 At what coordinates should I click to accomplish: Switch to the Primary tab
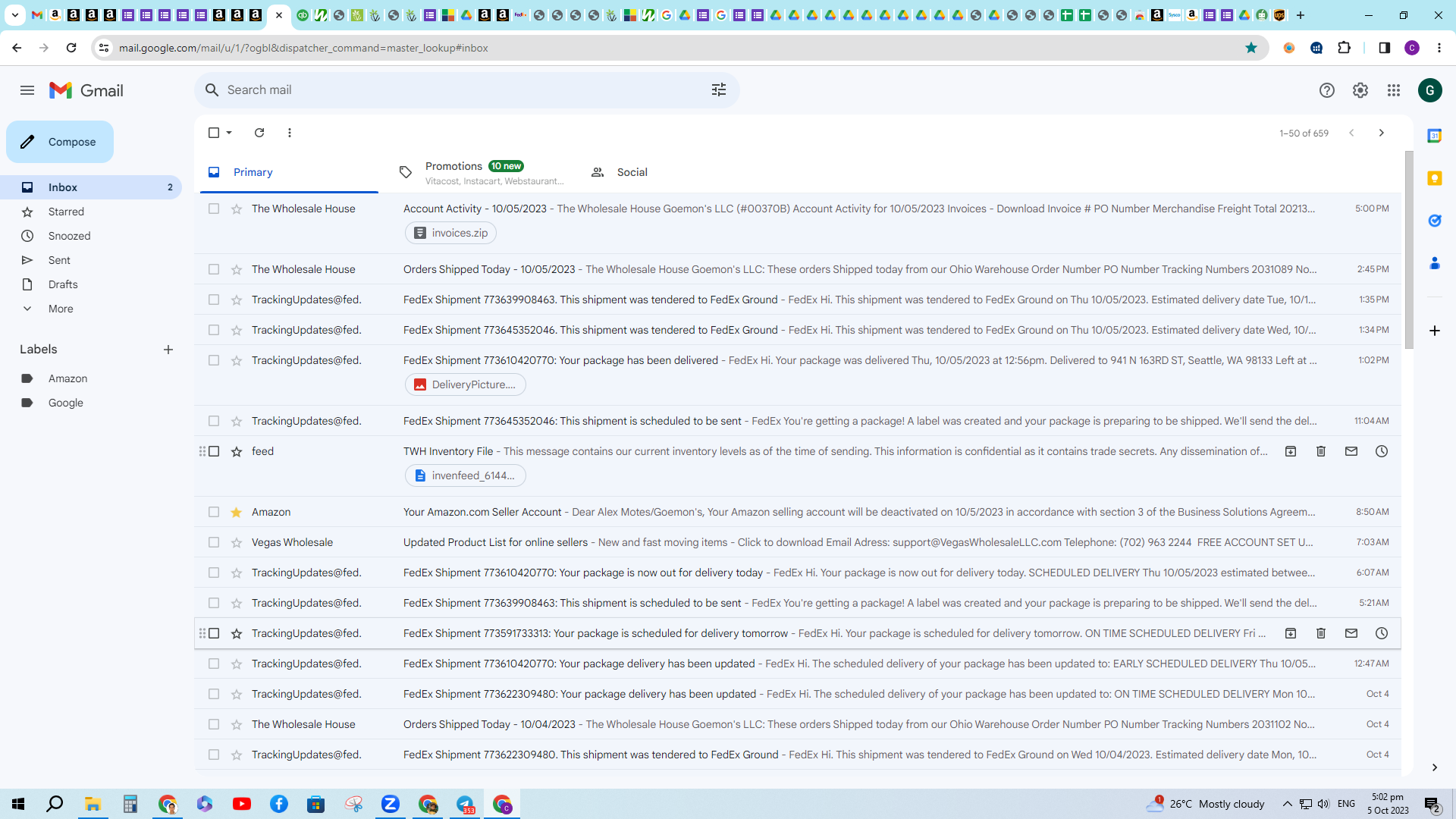[x=290, y=172]
